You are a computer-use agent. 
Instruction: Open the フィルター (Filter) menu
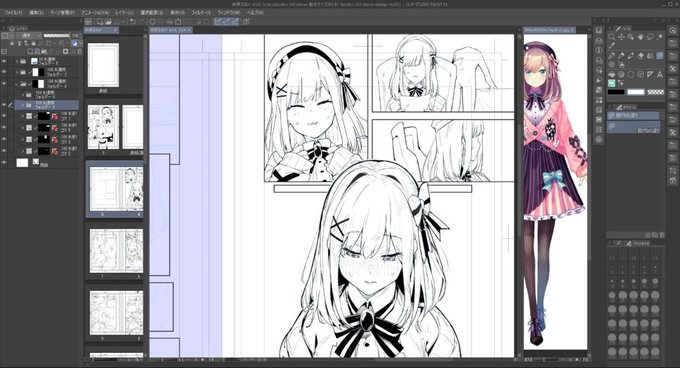201,13
